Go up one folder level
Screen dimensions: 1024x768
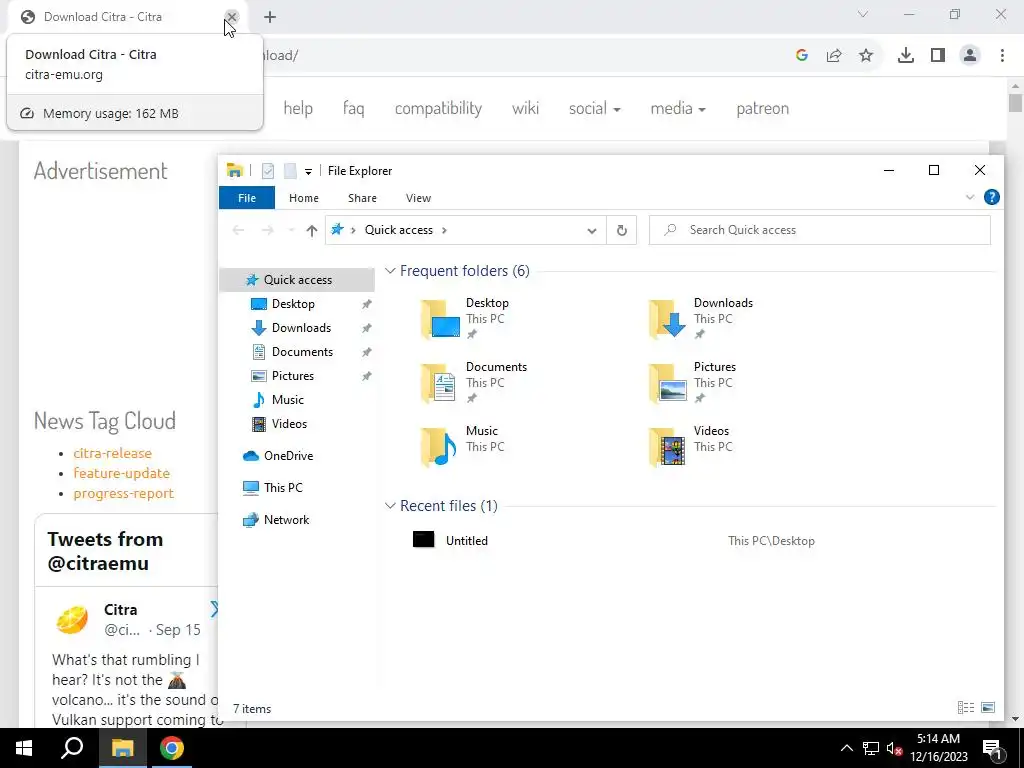[312, 230]
